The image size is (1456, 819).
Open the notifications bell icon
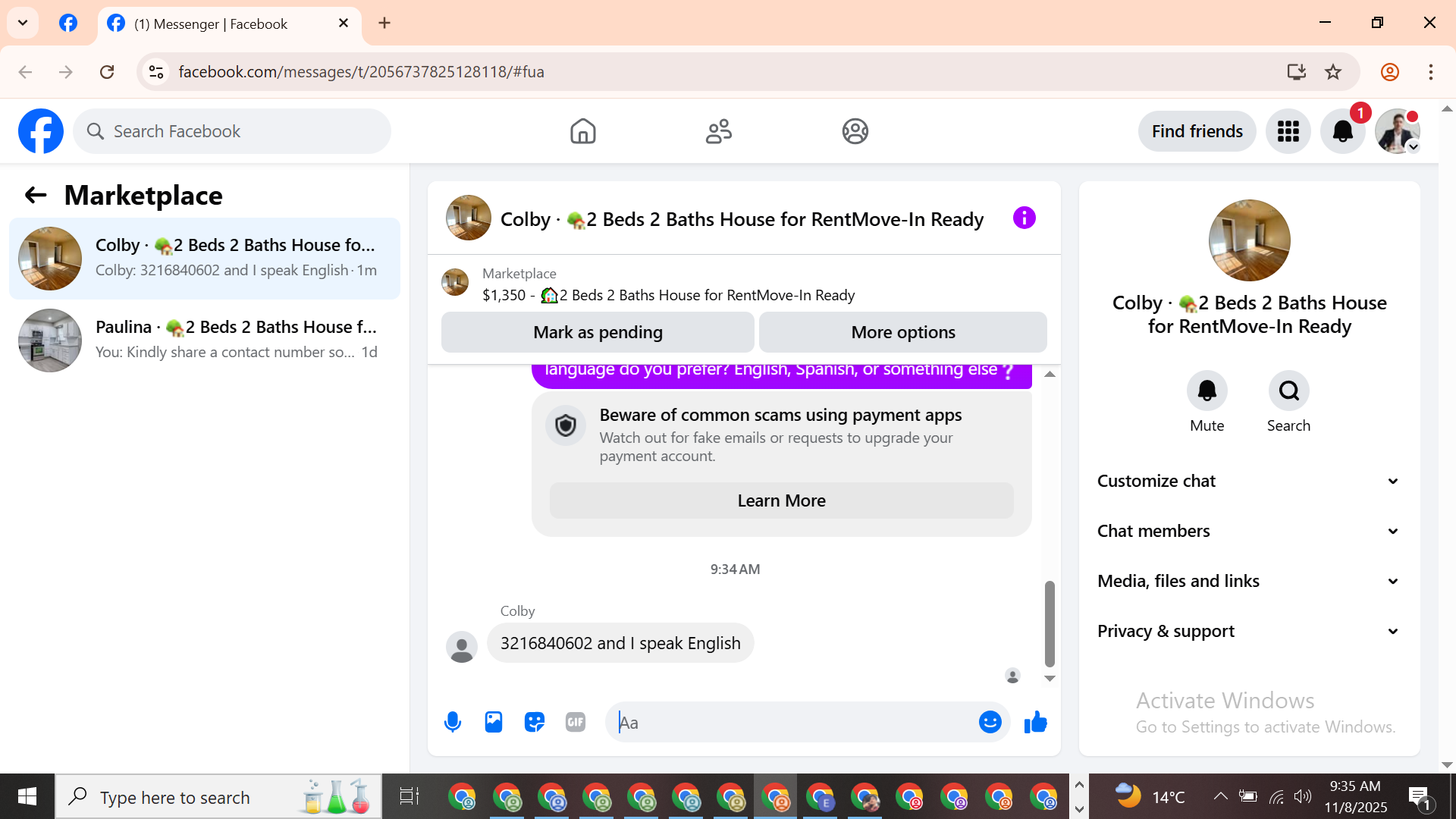pos(1342,131)
